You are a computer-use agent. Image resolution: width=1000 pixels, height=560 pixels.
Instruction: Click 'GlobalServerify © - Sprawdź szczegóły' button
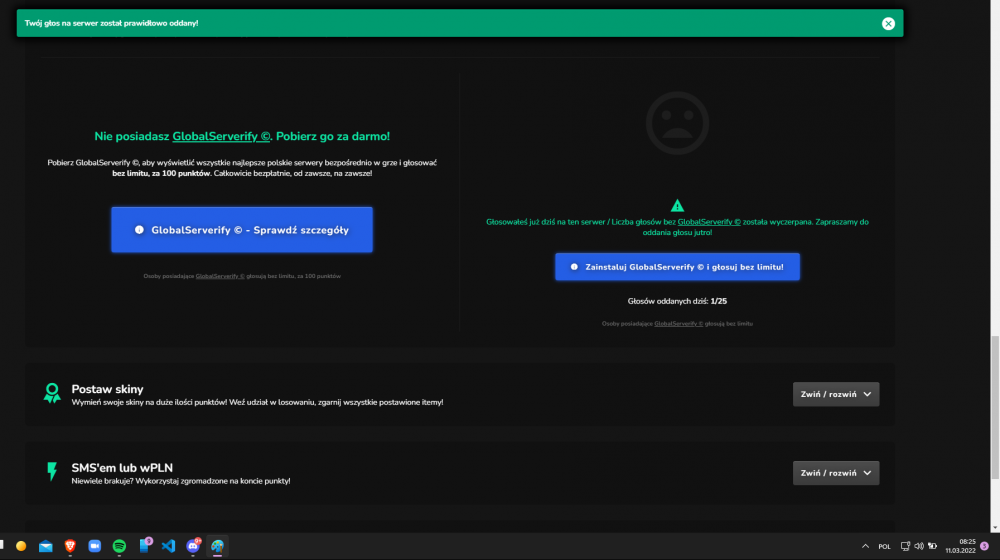(x=242, y=230)
